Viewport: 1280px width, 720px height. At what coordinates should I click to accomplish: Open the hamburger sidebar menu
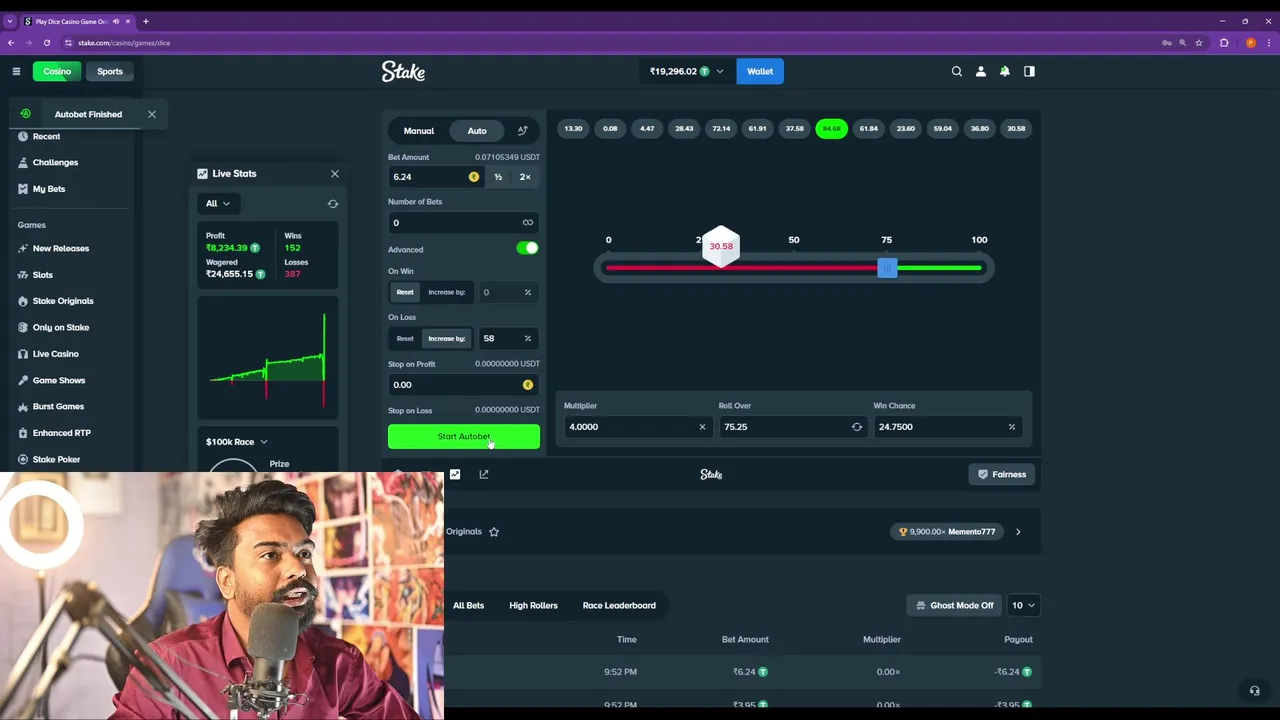[x=16, y=71]
